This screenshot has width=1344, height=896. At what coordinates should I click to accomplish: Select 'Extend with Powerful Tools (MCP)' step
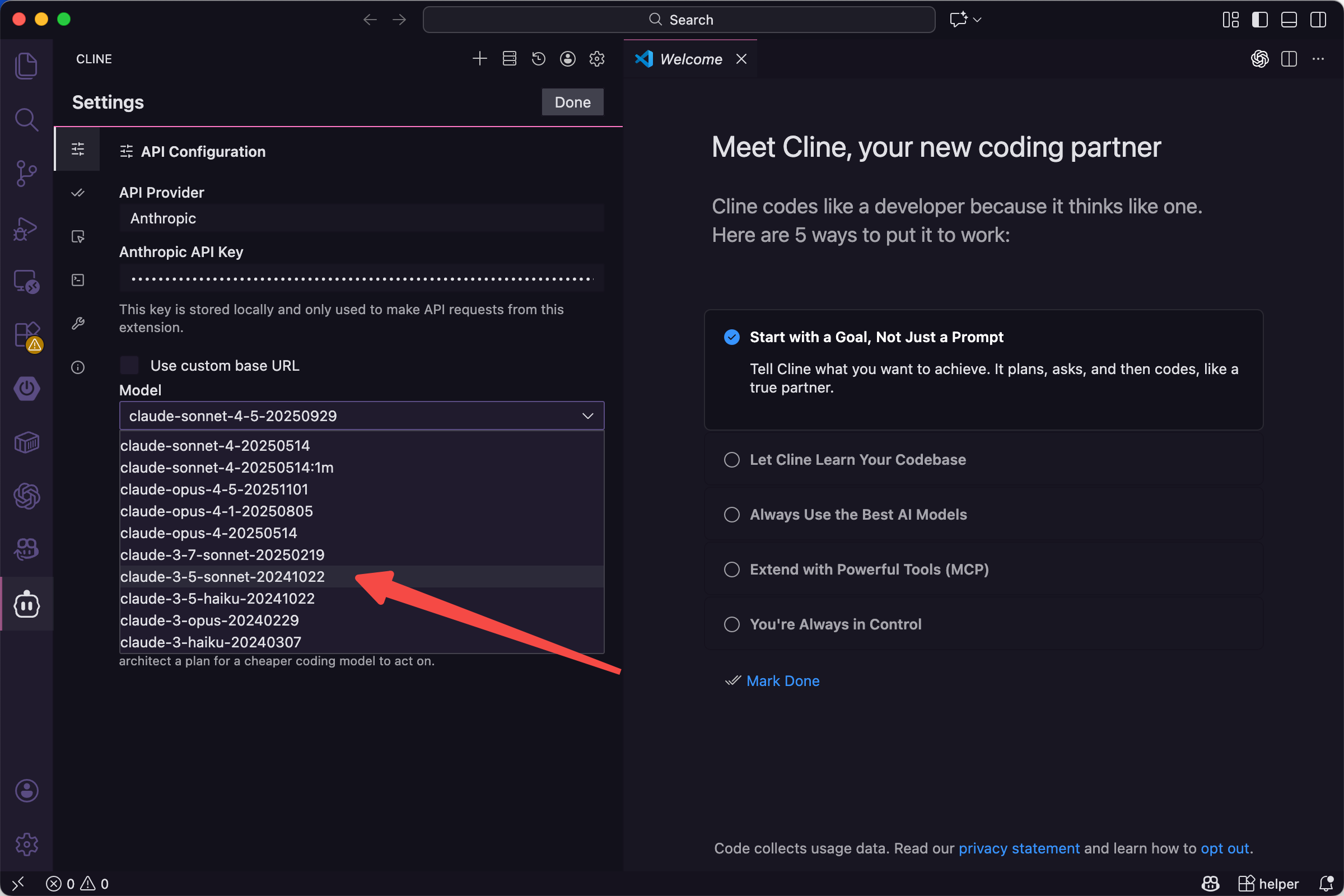coord(983,569)
